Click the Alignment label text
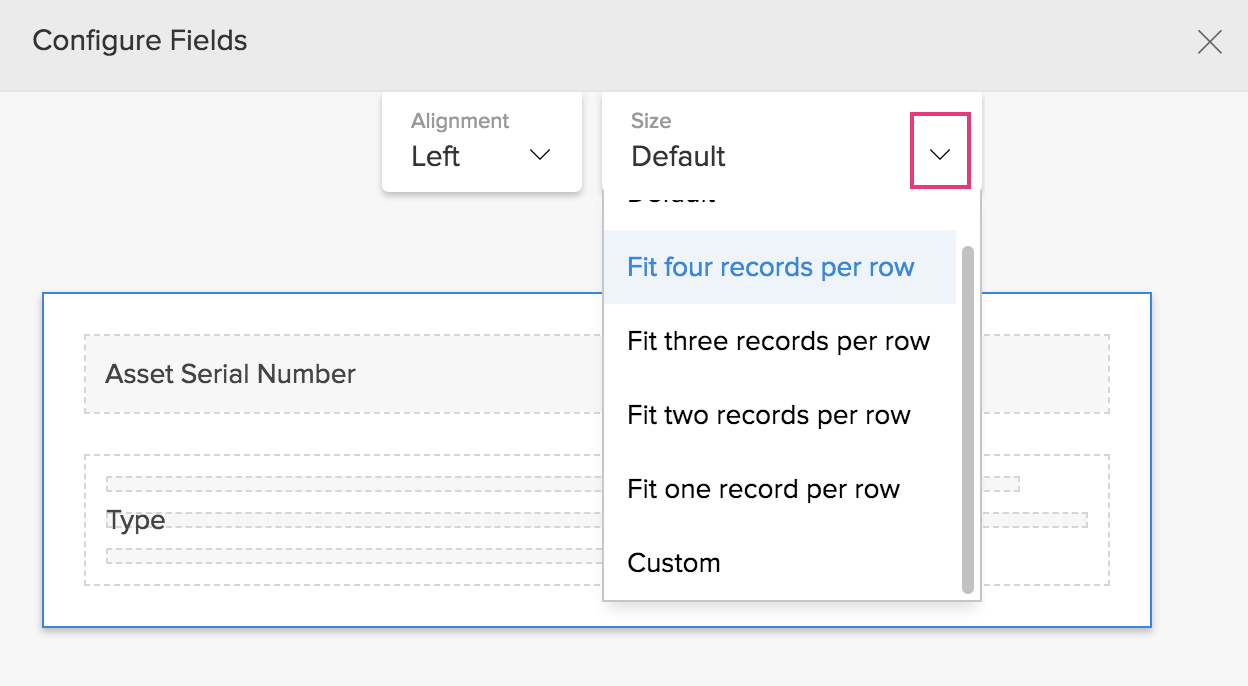The image size is (1248, 686). point(459,121)
